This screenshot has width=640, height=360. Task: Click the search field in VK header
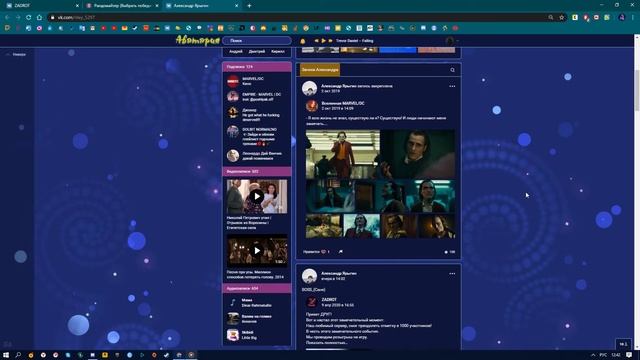pyautogui.click(x=257, y=41)
